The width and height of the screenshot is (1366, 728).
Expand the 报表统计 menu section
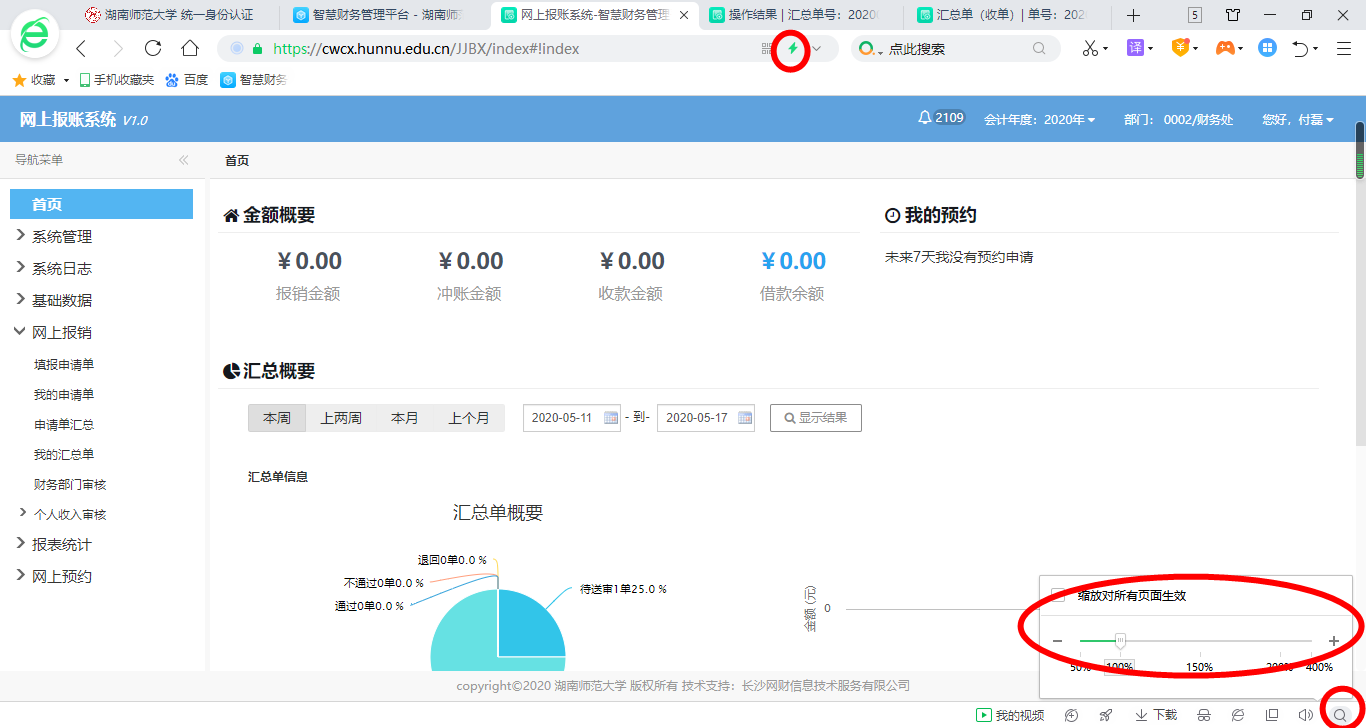coord(61,544)
